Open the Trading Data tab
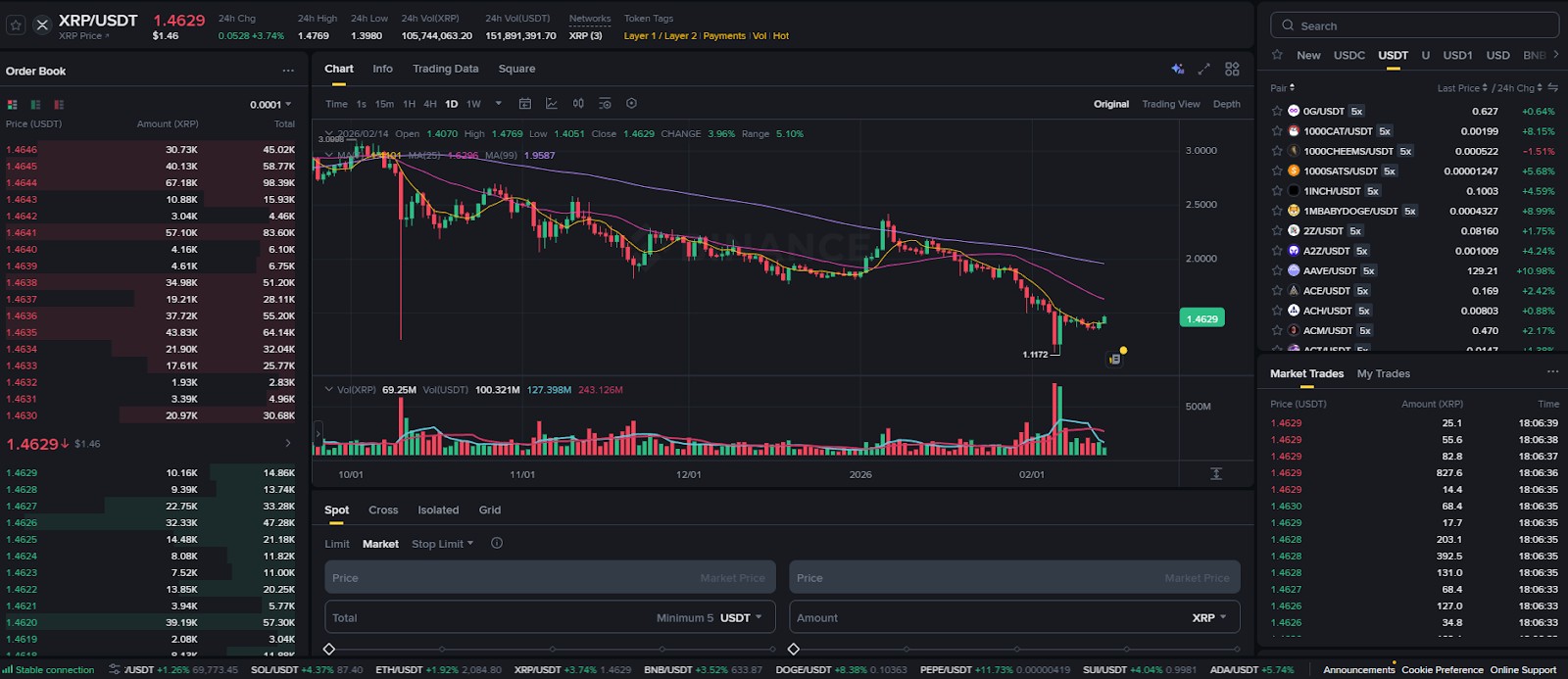Viewport: 1568px width, 679px height. coord(446,69)
